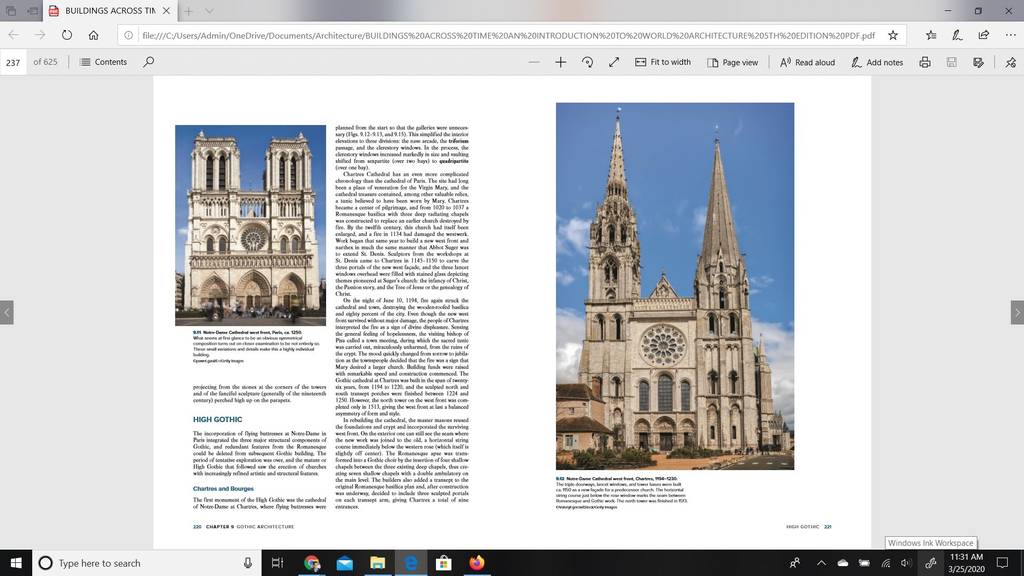Pin the PDF toolbar

(x=1010, y=62)
